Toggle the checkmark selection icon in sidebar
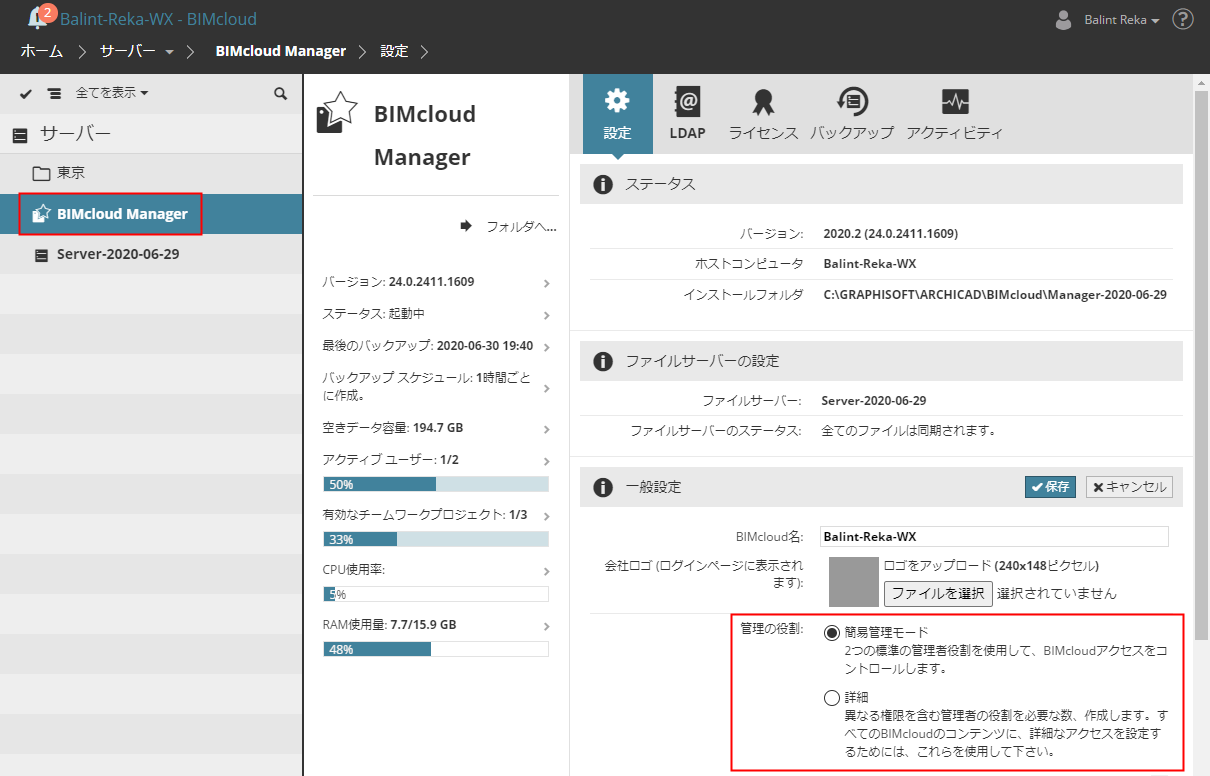This screenshot has height=776, width=1210. [26, 93]
